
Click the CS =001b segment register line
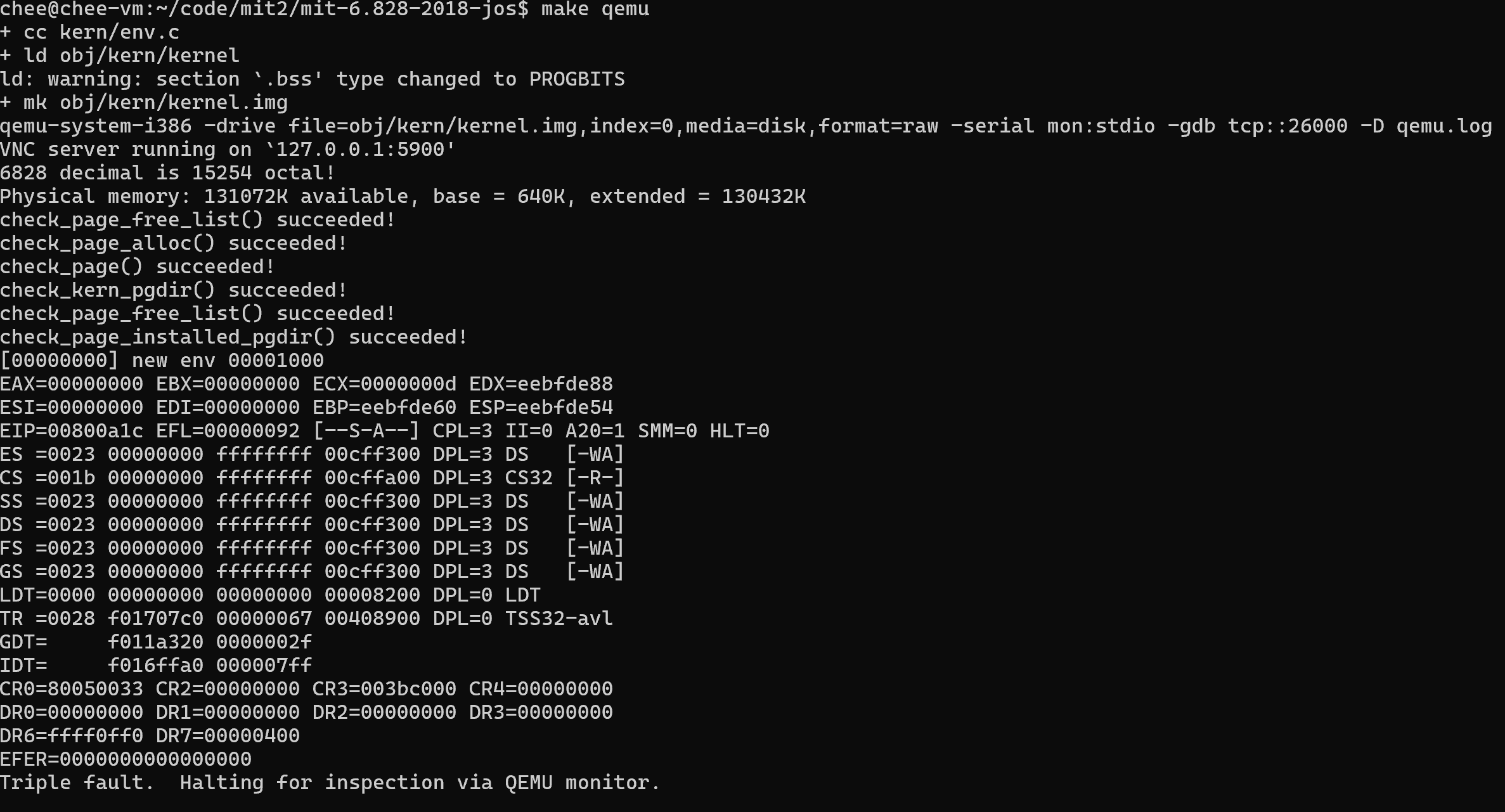[x=312, y=478]
